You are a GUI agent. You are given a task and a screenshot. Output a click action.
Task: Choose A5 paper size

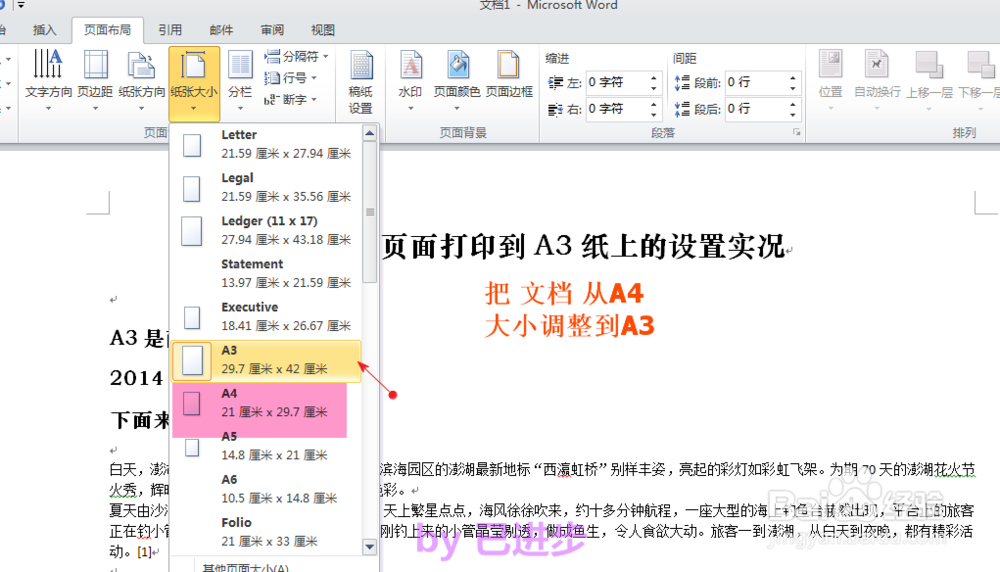coord(267,446)
